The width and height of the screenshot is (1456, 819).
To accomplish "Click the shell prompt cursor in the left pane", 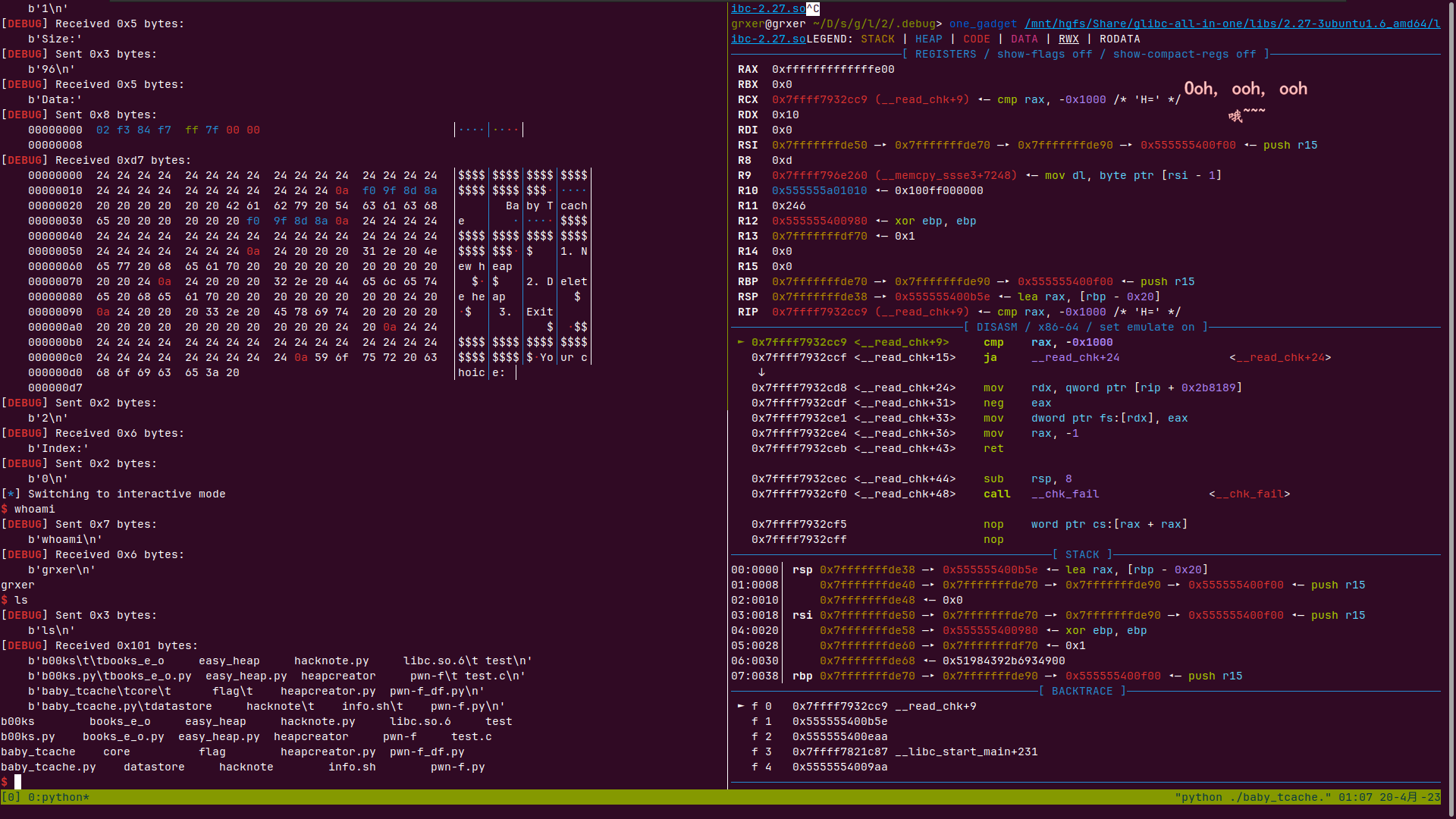I will [17, 782].
